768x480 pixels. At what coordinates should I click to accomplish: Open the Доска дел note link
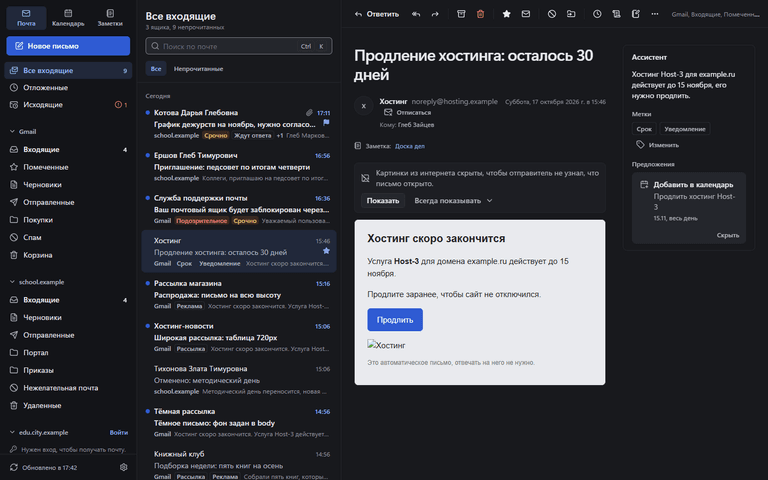click(x=410, y=146)
